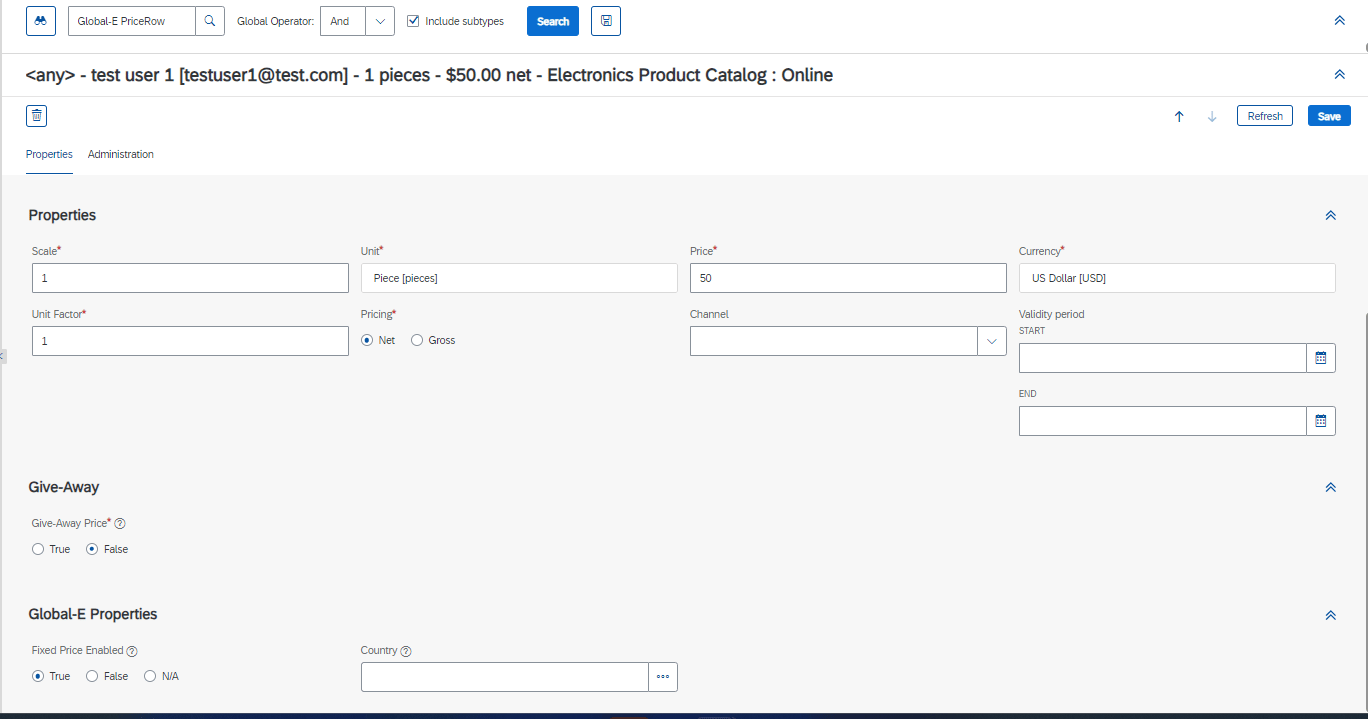Go to previous item with up arrow
1368x719 pixels.
click(x=1179, y=116)
